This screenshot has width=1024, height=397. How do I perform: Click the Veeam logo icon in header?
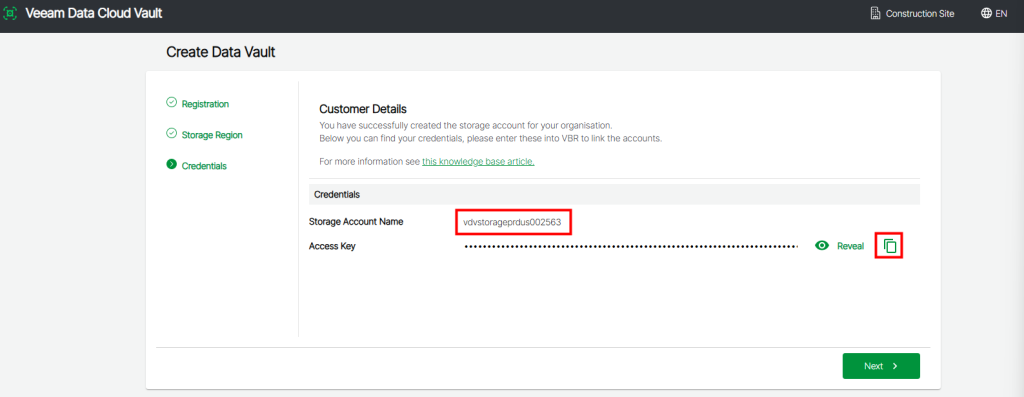click(10, 14)
